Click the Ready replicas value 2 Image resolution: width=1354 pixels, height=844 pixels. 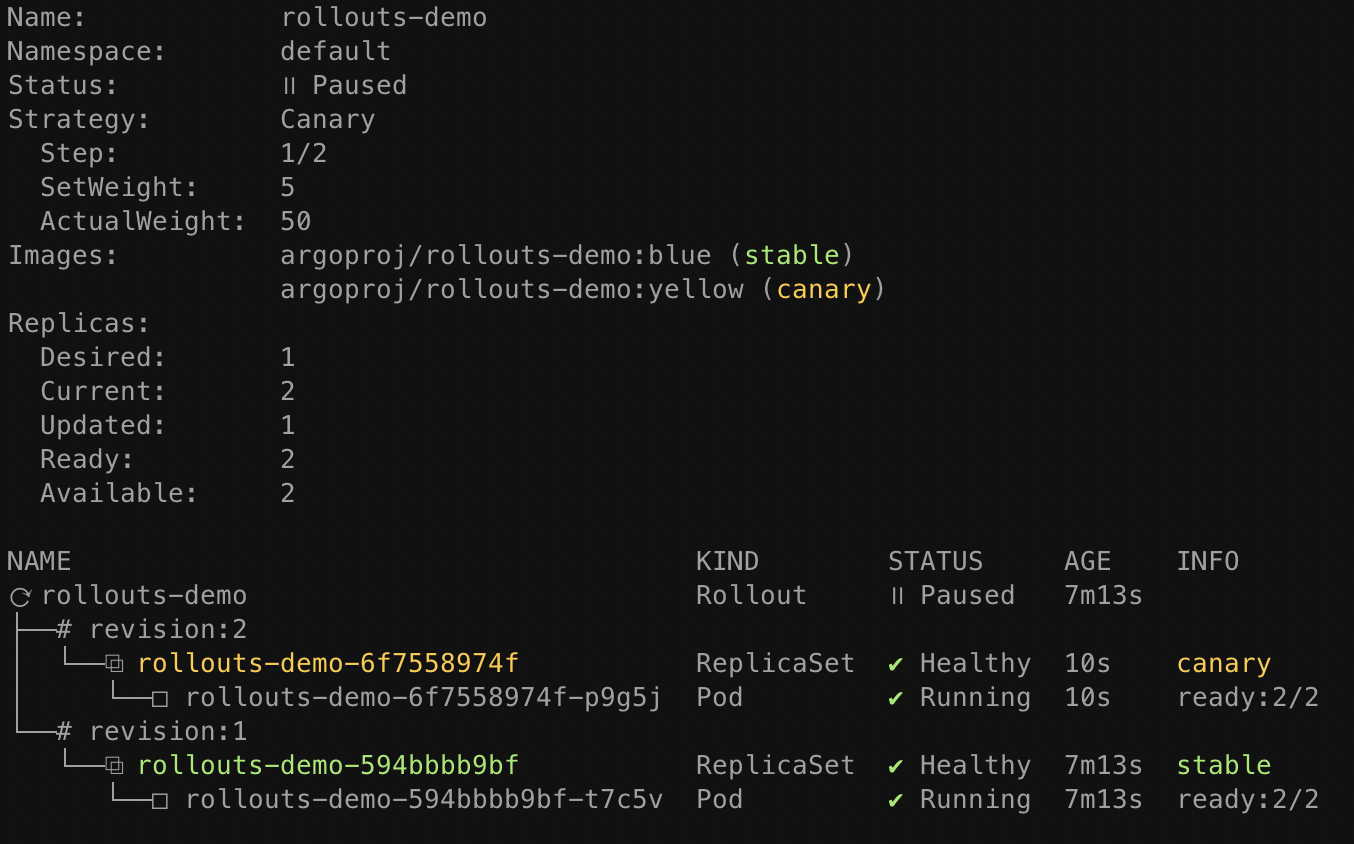pos(288,460)
